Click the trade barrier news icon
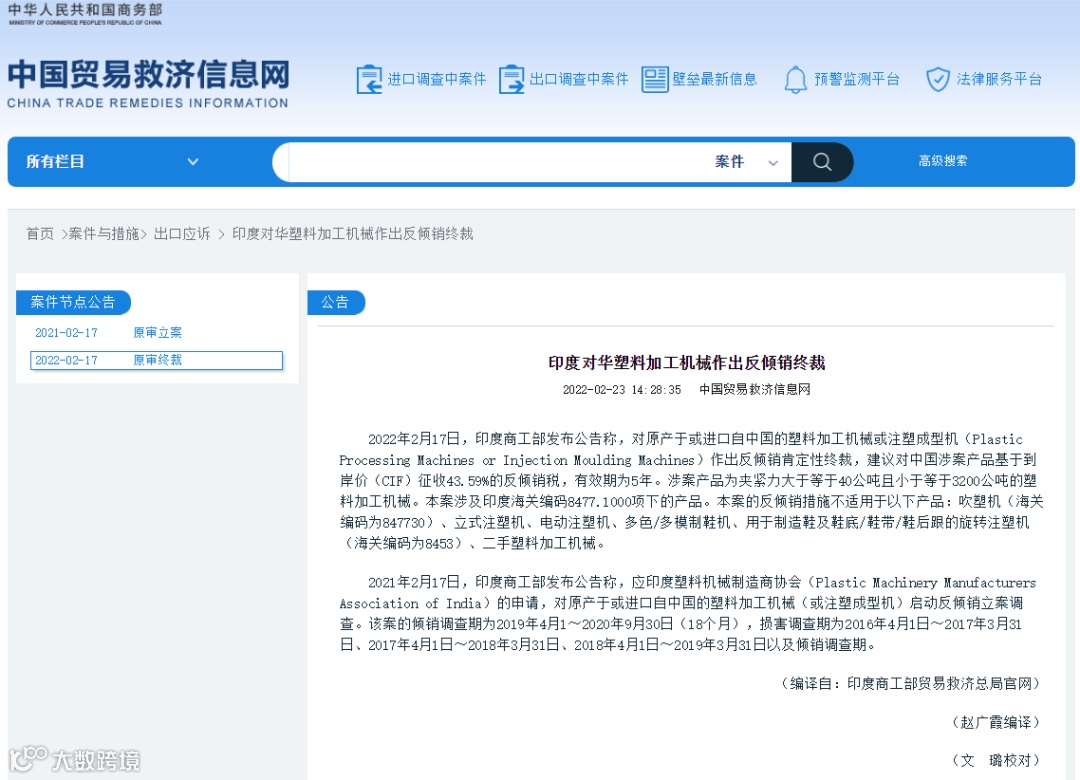The image size is (1080, 780). [654, 79]
